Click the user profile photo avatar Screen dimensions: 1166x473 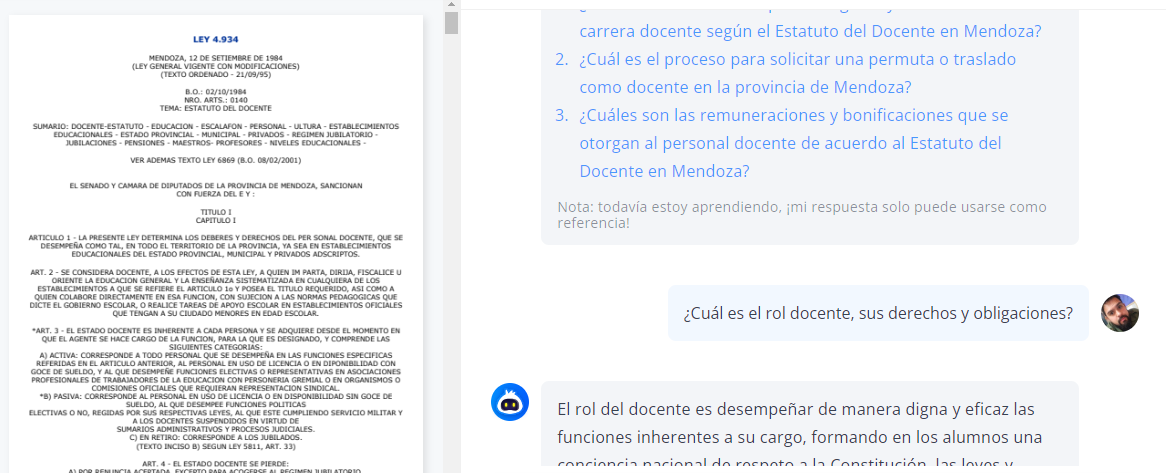pos(1120,313)
